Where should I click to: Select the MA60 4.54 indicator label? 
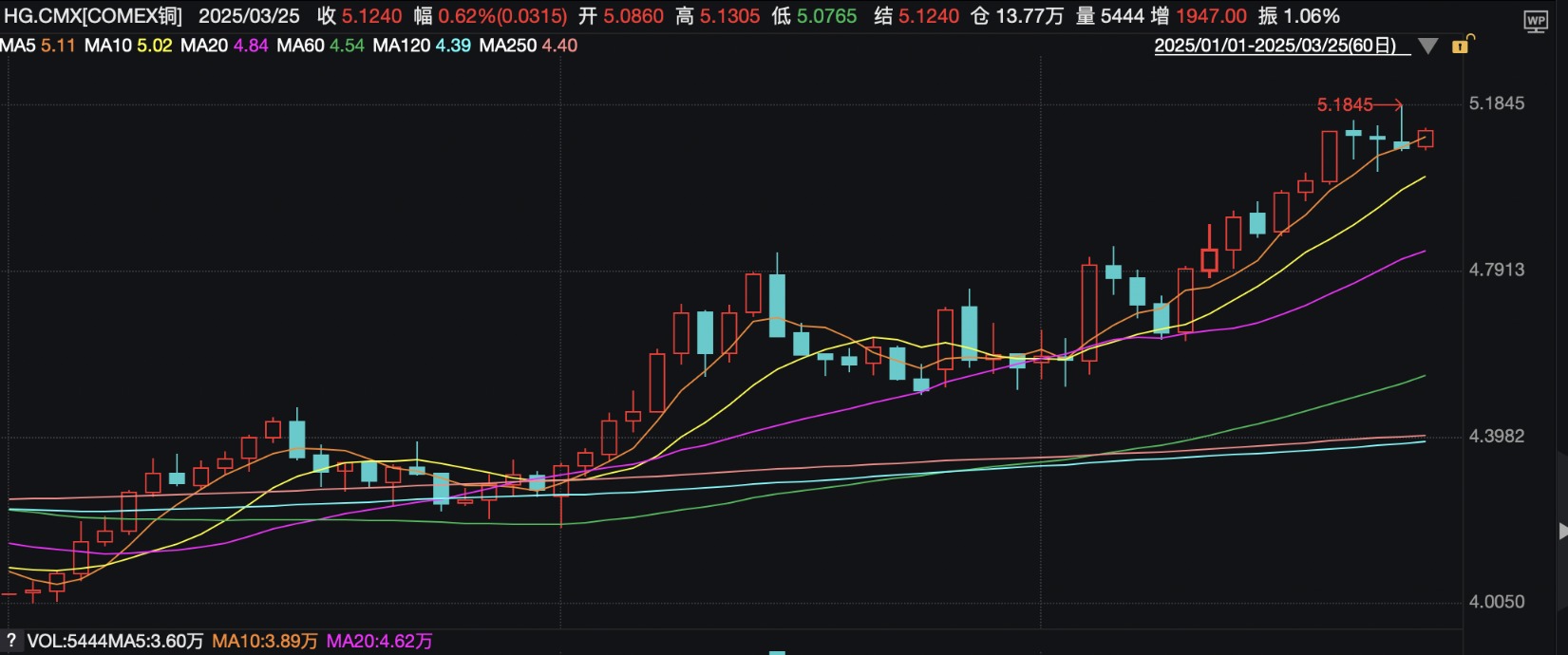pyautogui.click(x=320, y=46)
